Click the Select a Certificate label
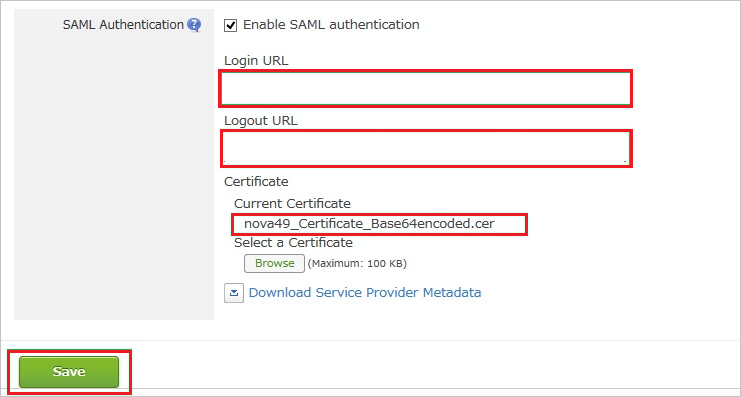The image size is (741, 397). pos(293,243)
